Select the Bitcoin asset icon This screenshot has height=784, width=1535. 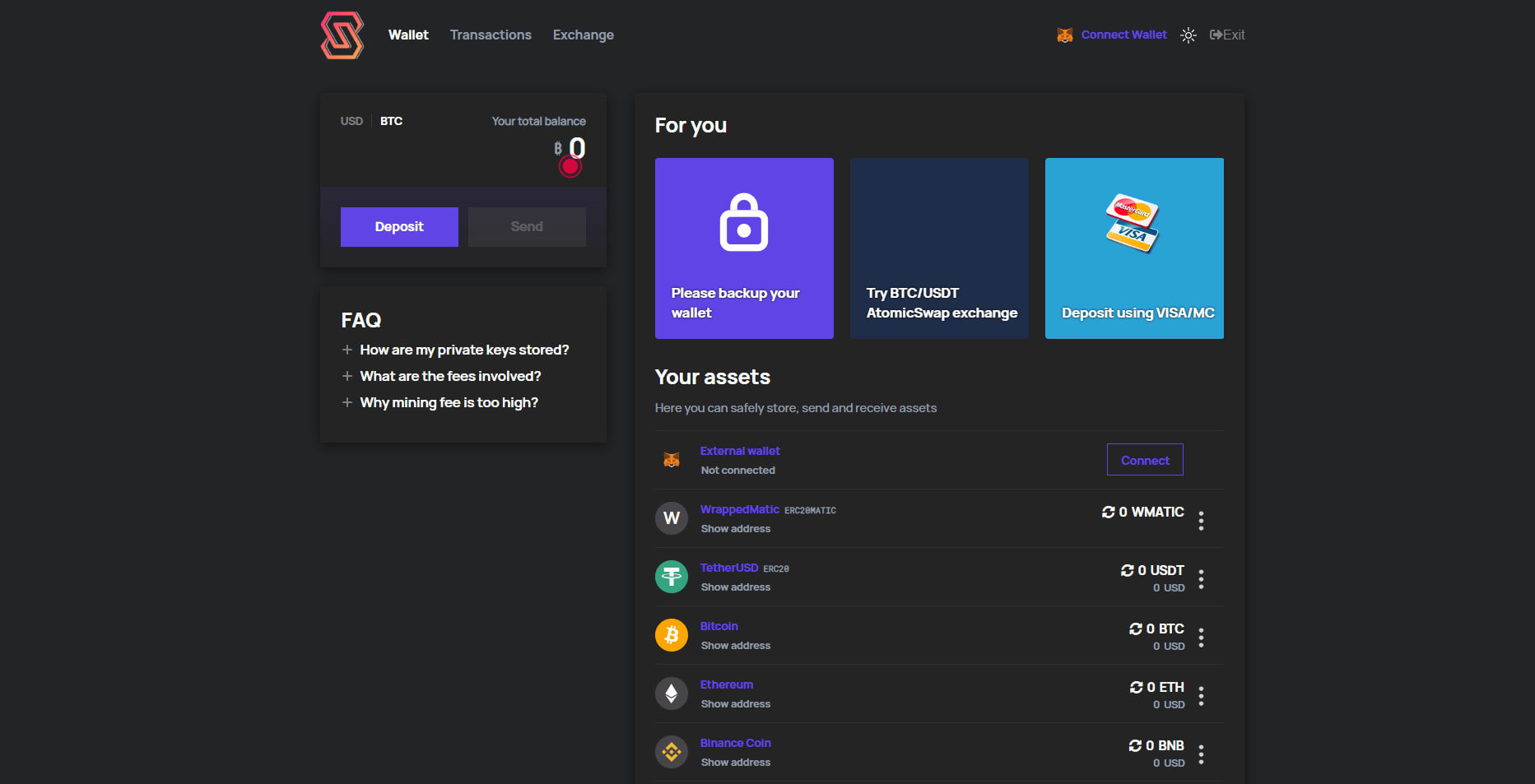(672, 634)
